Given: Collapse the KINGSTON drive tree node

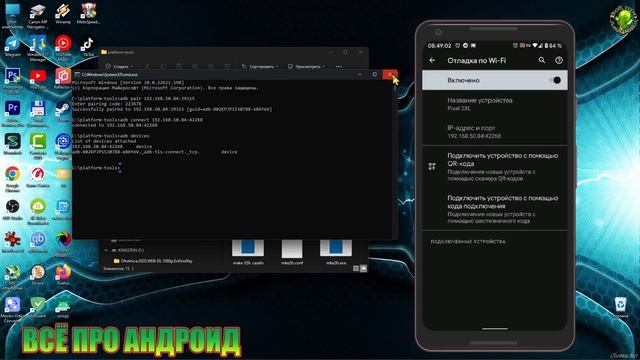Looking at the screenshot, I should (106, 250).
